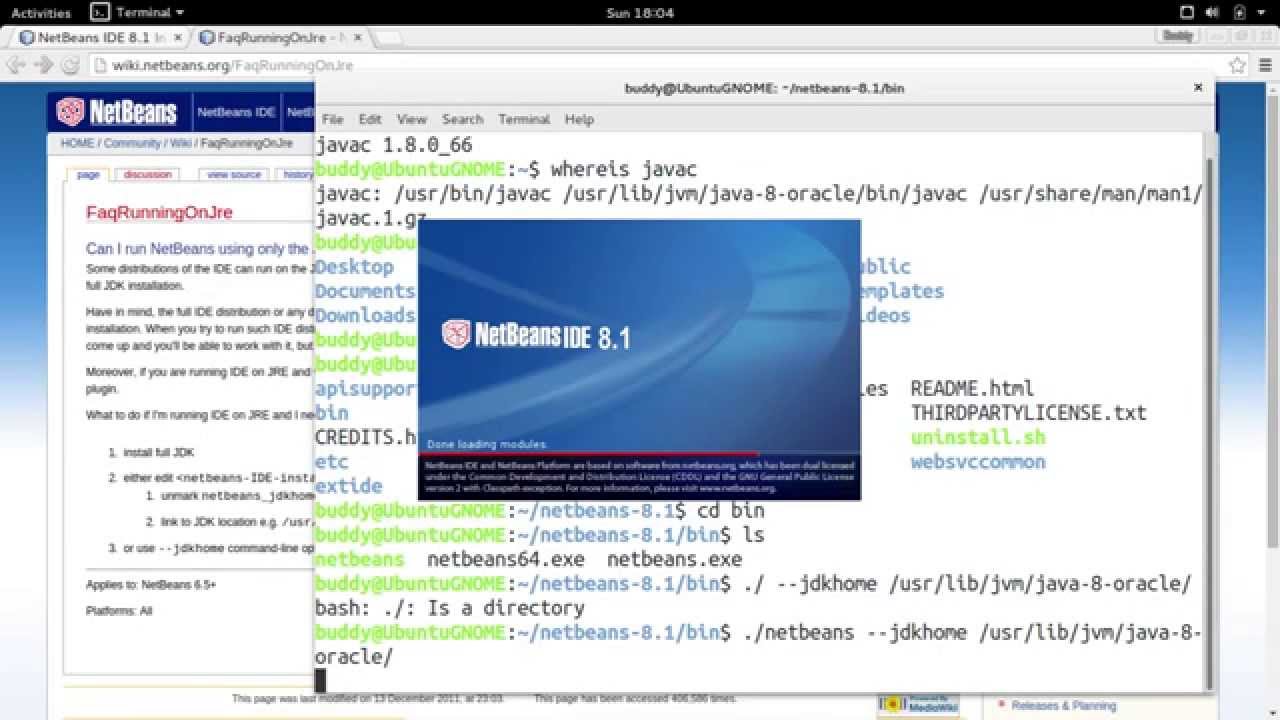1280x720 pixels.
Task: Click the NetBeans splash loading progress bar
Action: point(639,453)
